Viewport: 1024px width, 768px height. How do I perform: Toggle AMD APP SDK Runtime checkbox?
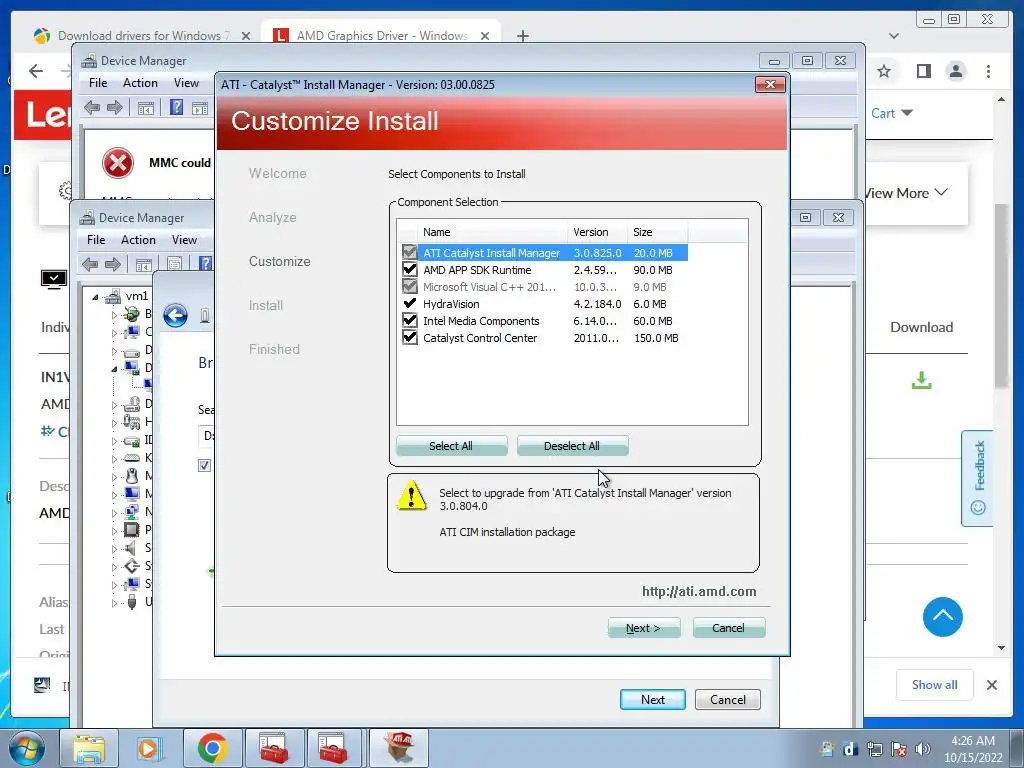point(409,269)
